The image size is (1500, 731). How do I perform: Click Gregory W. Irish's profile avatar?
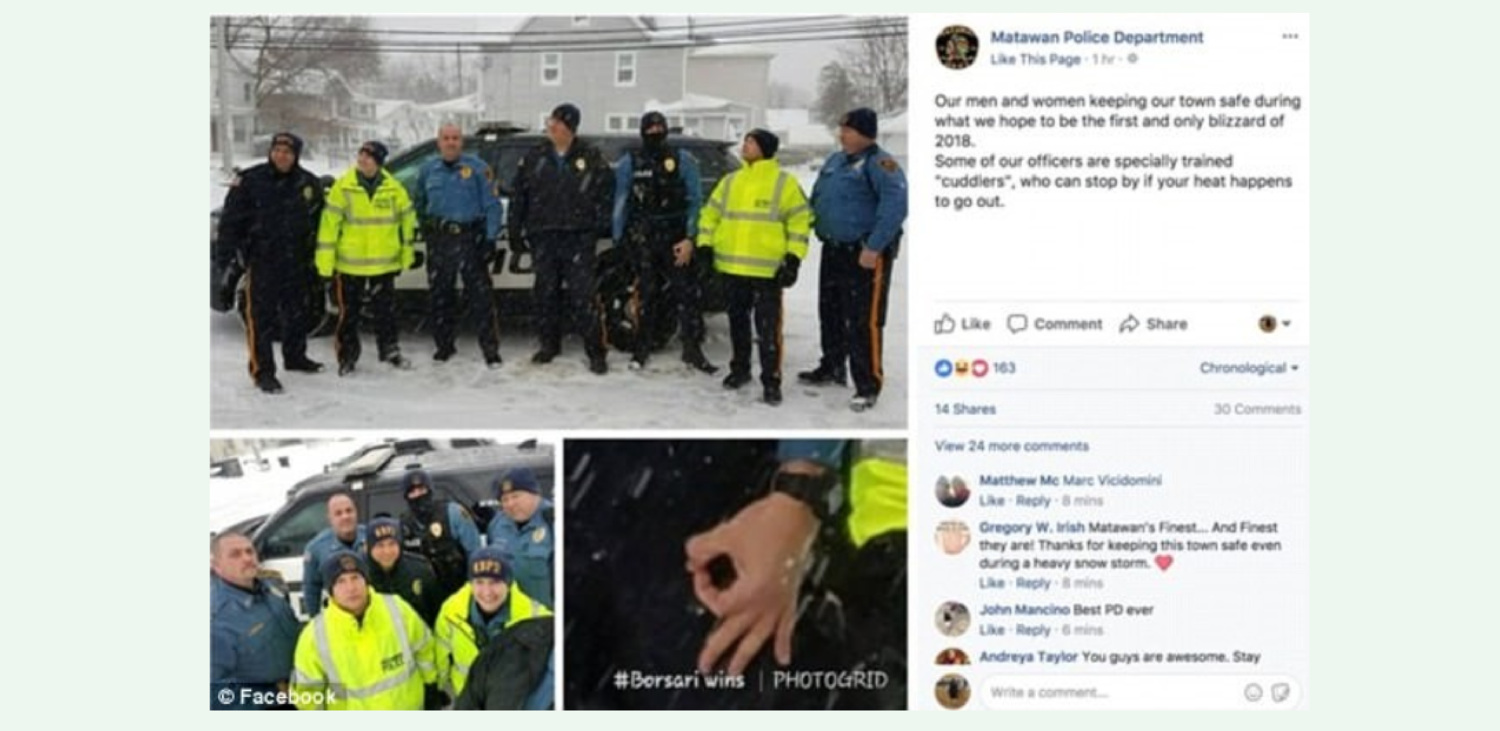tap(952, 538)
